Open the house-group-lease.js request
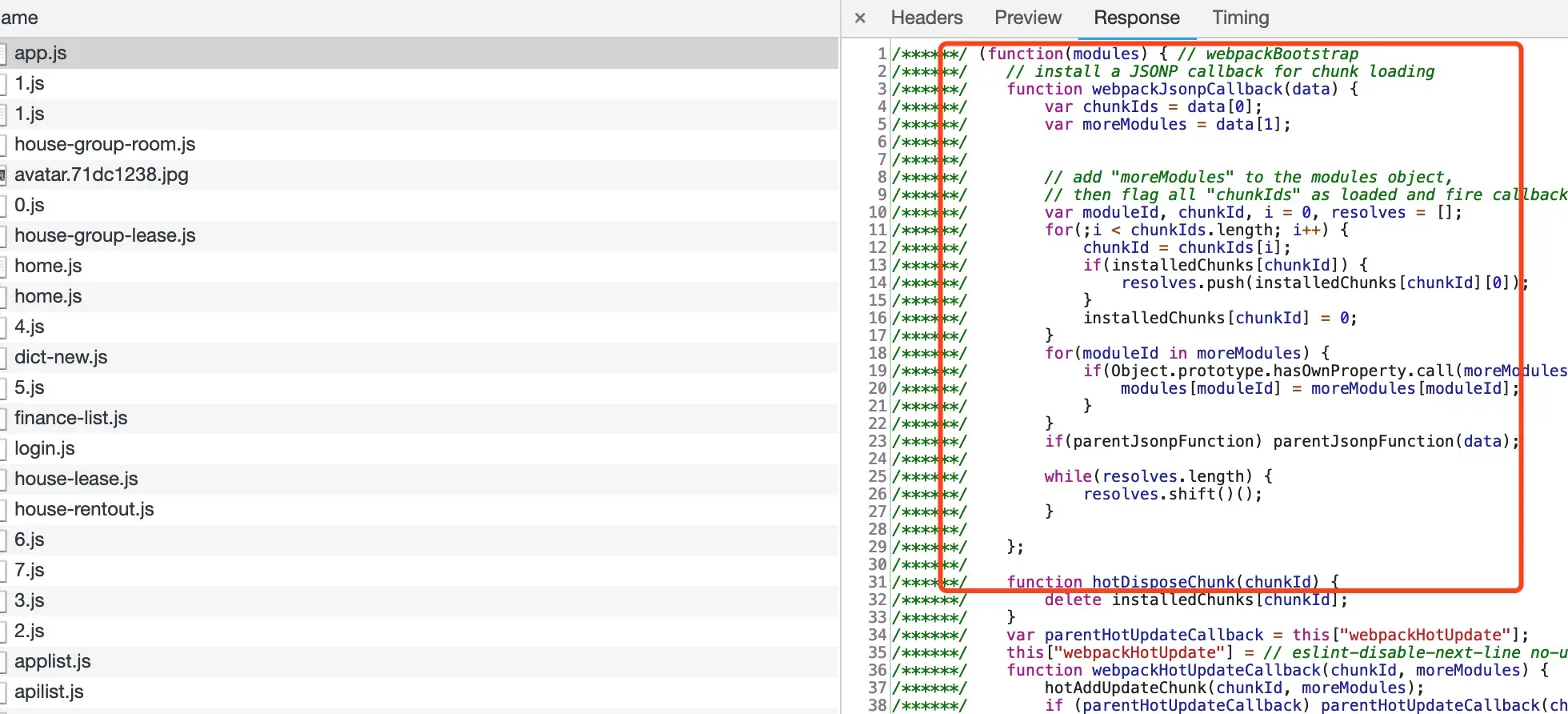The image size is (1568, 714). (419, 235)
